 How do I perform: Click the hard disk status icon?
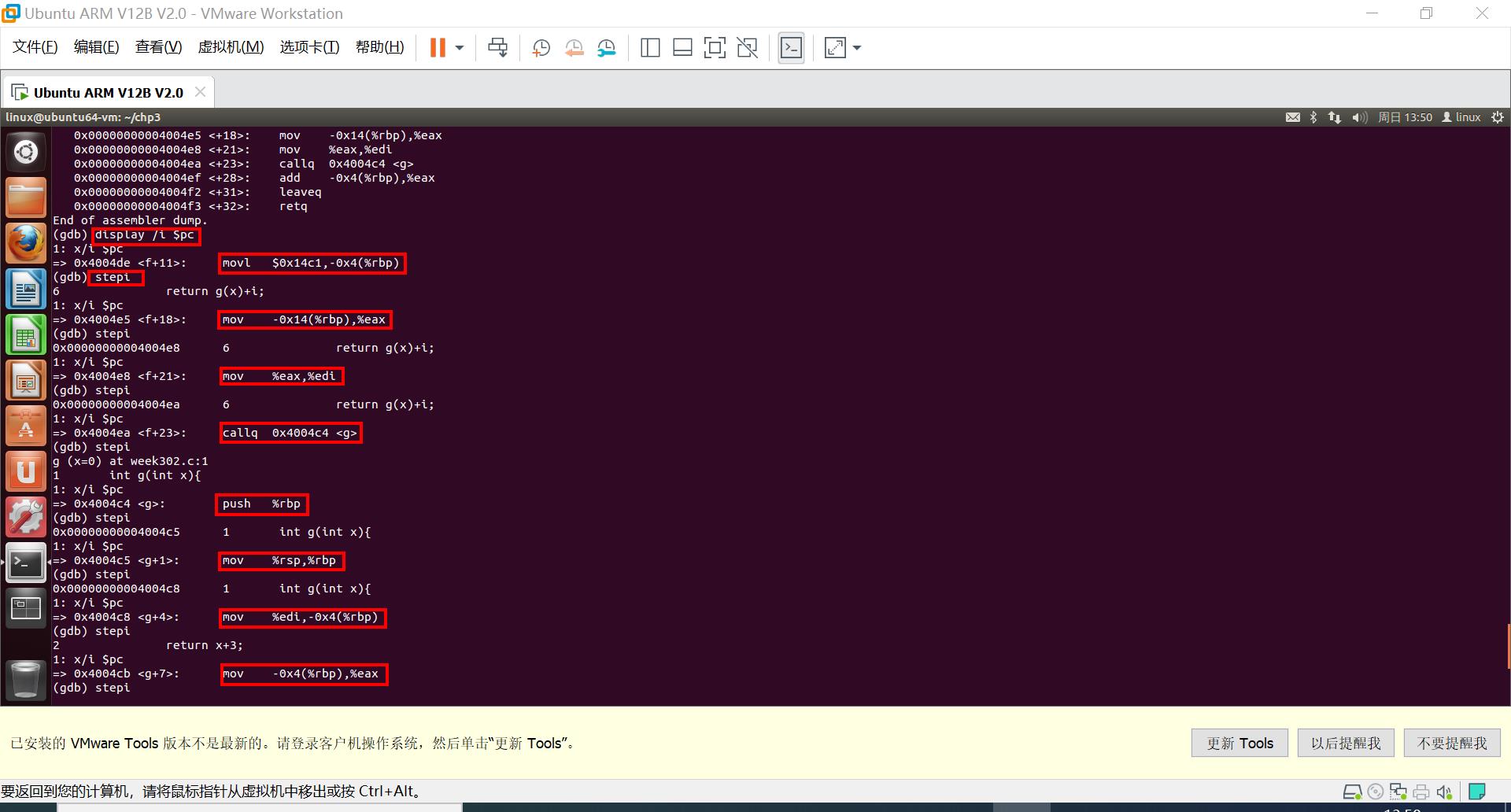1352,792
